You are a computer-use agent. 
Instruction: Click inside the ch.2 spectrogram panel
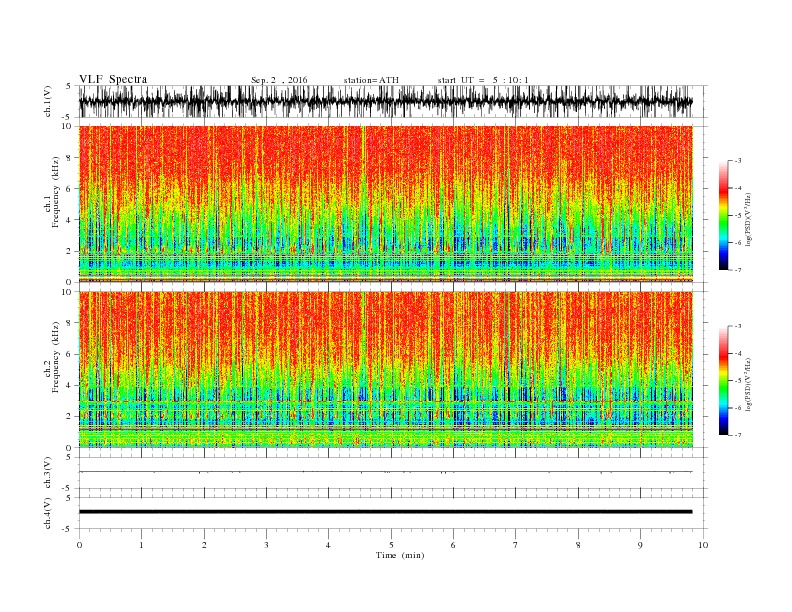click(x=385, y=369)
